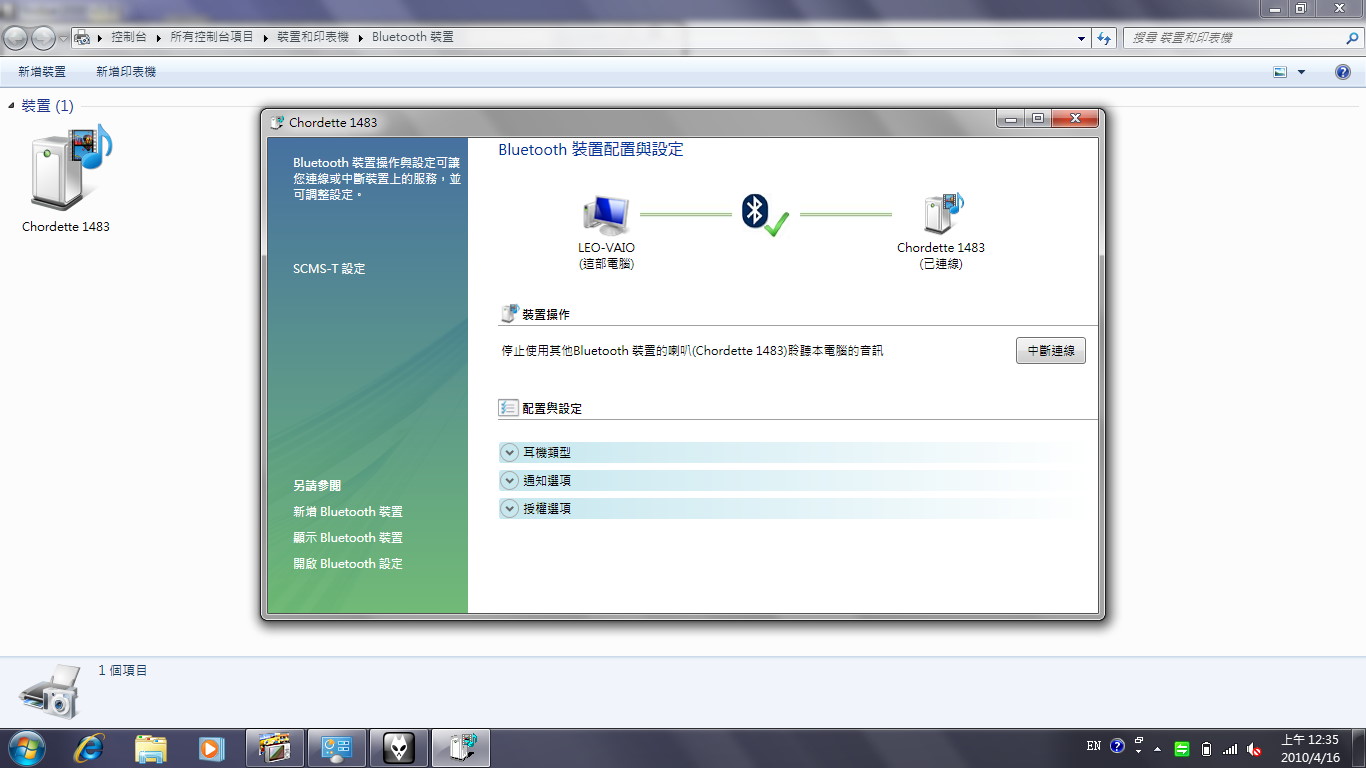Collapse the 裝置 (1) group

12,106
